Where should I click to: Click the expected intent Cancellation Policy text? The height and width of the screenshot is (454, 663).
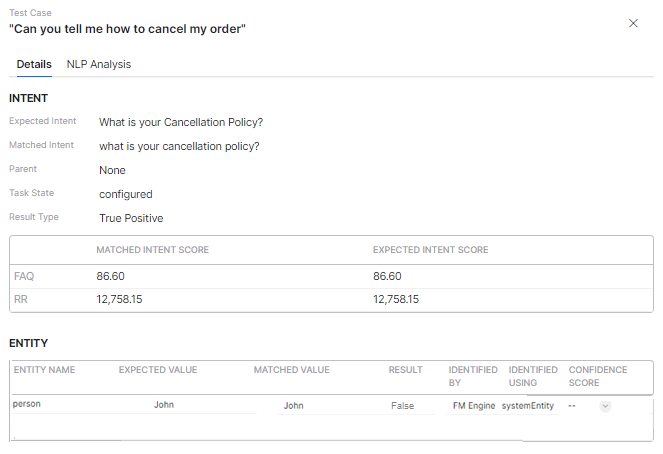click(x=180, y=122)
